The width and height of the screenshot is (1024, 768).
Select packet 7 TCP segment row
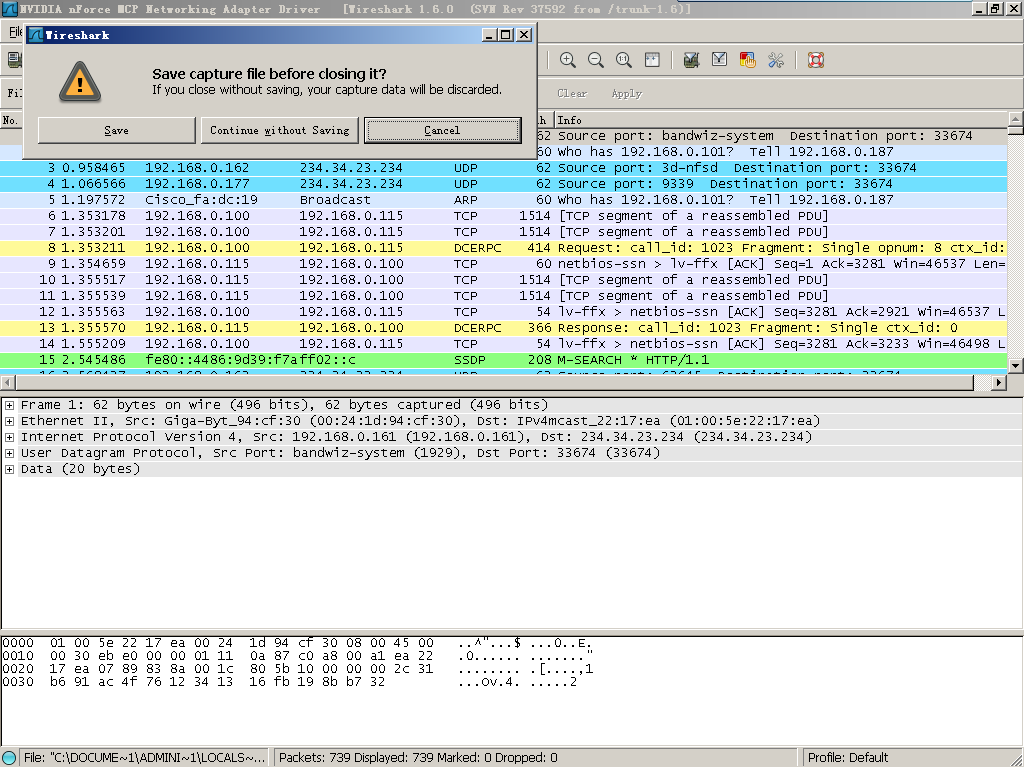pyautogui.click(x=504, y=232)
